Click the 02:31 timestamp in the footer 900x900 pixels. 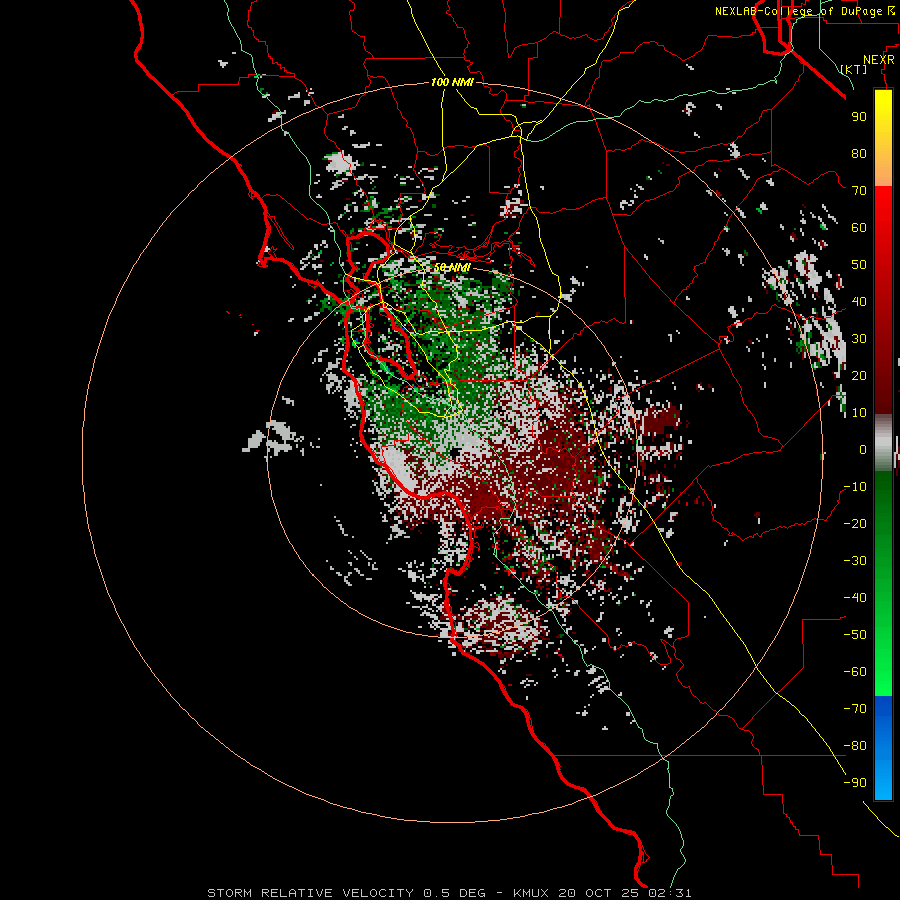pyautogui.click(x=670, y=893)
